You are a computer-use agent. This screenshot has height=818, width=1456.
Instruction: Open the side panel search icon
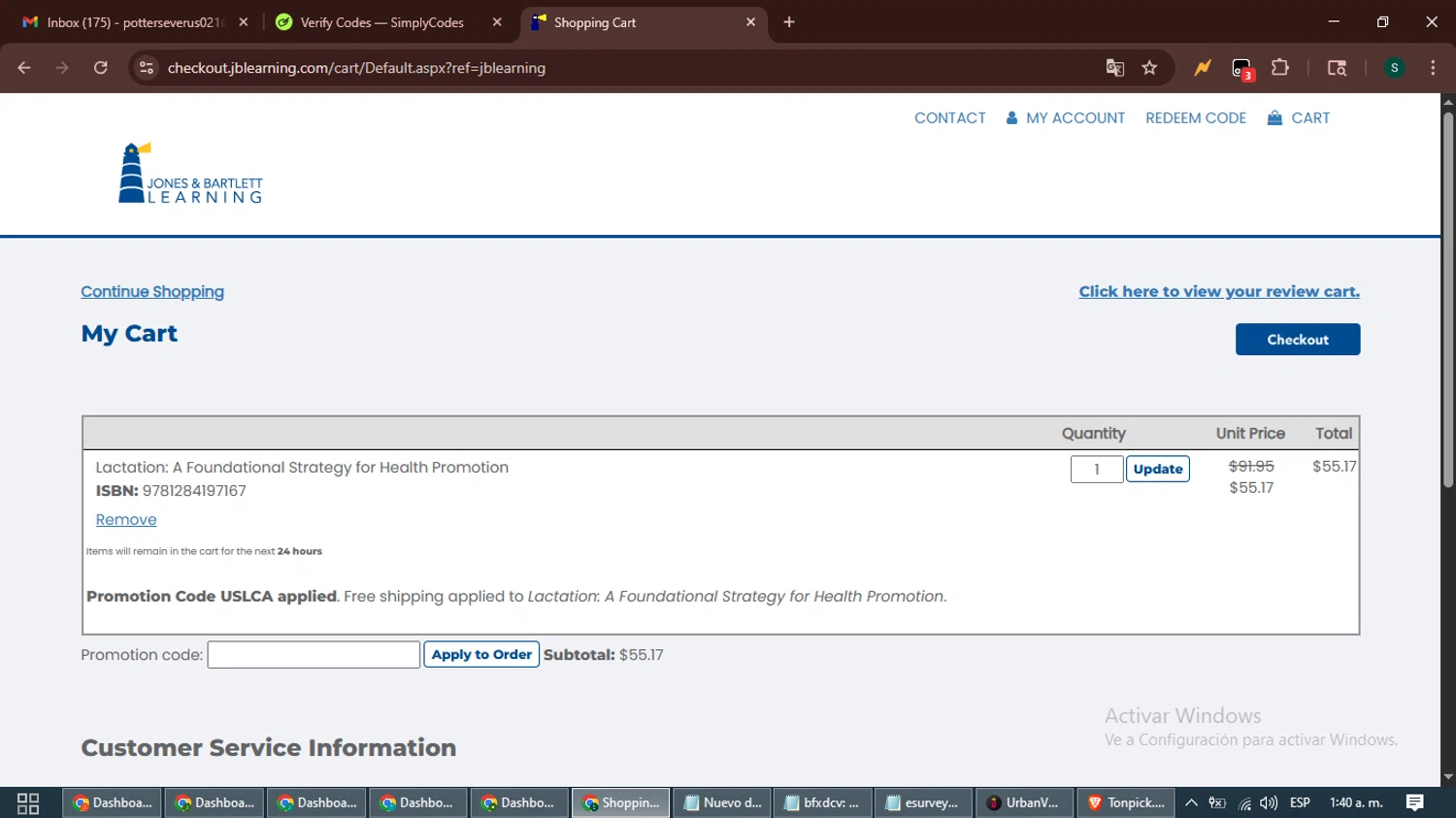1337,68
